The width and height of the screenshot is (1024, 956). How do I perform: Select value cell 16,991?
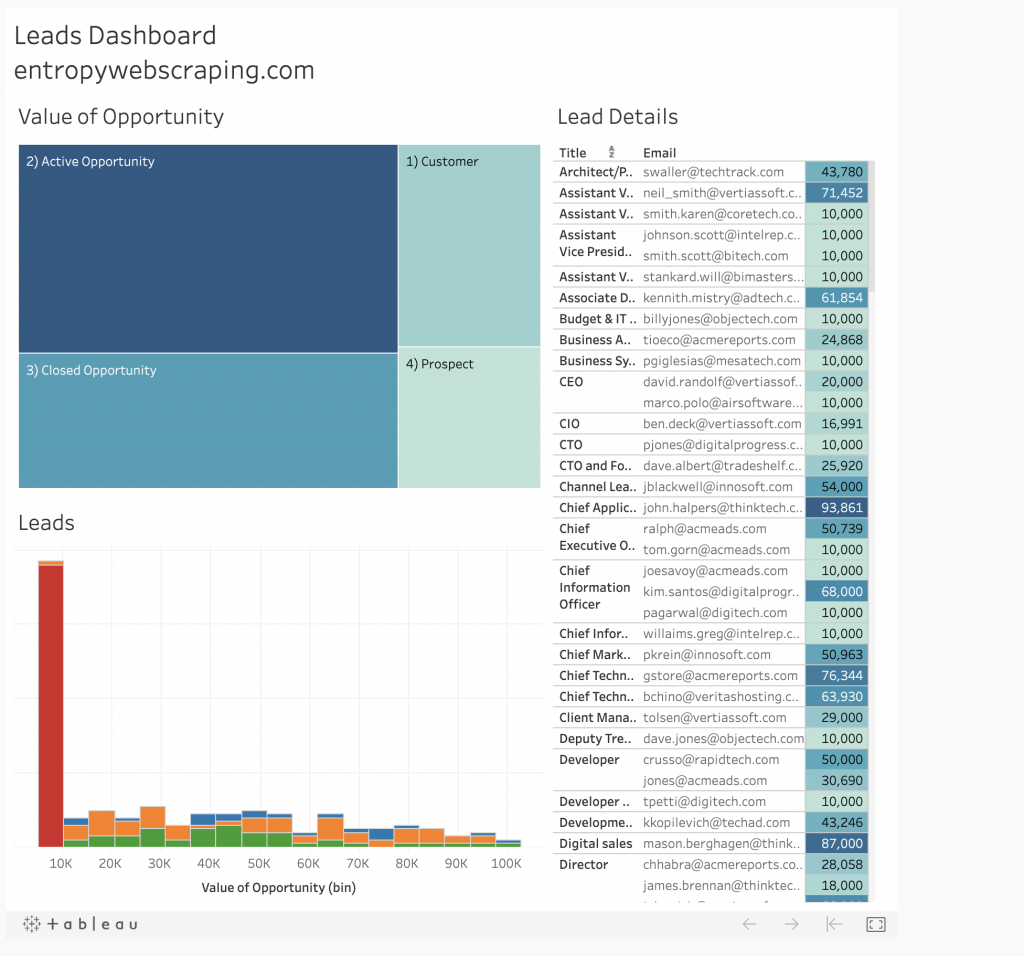tap(837, 424)
